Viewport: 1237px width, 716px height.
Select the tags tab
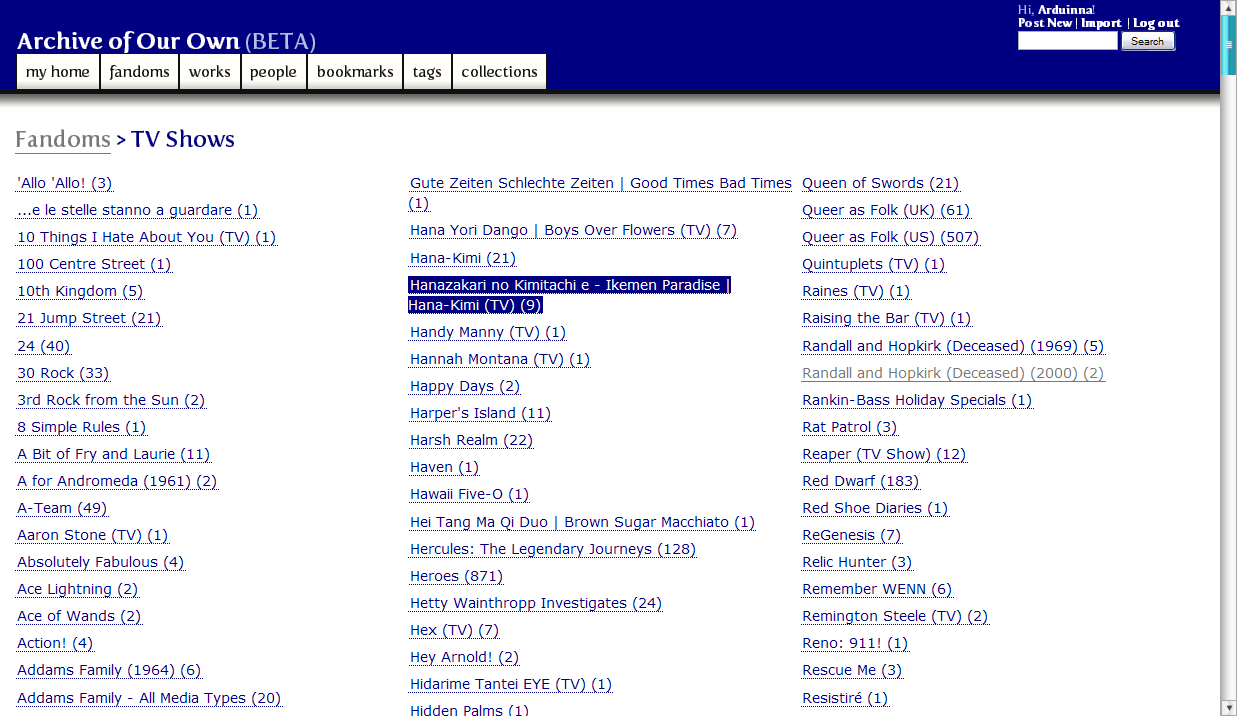(427, 72)
